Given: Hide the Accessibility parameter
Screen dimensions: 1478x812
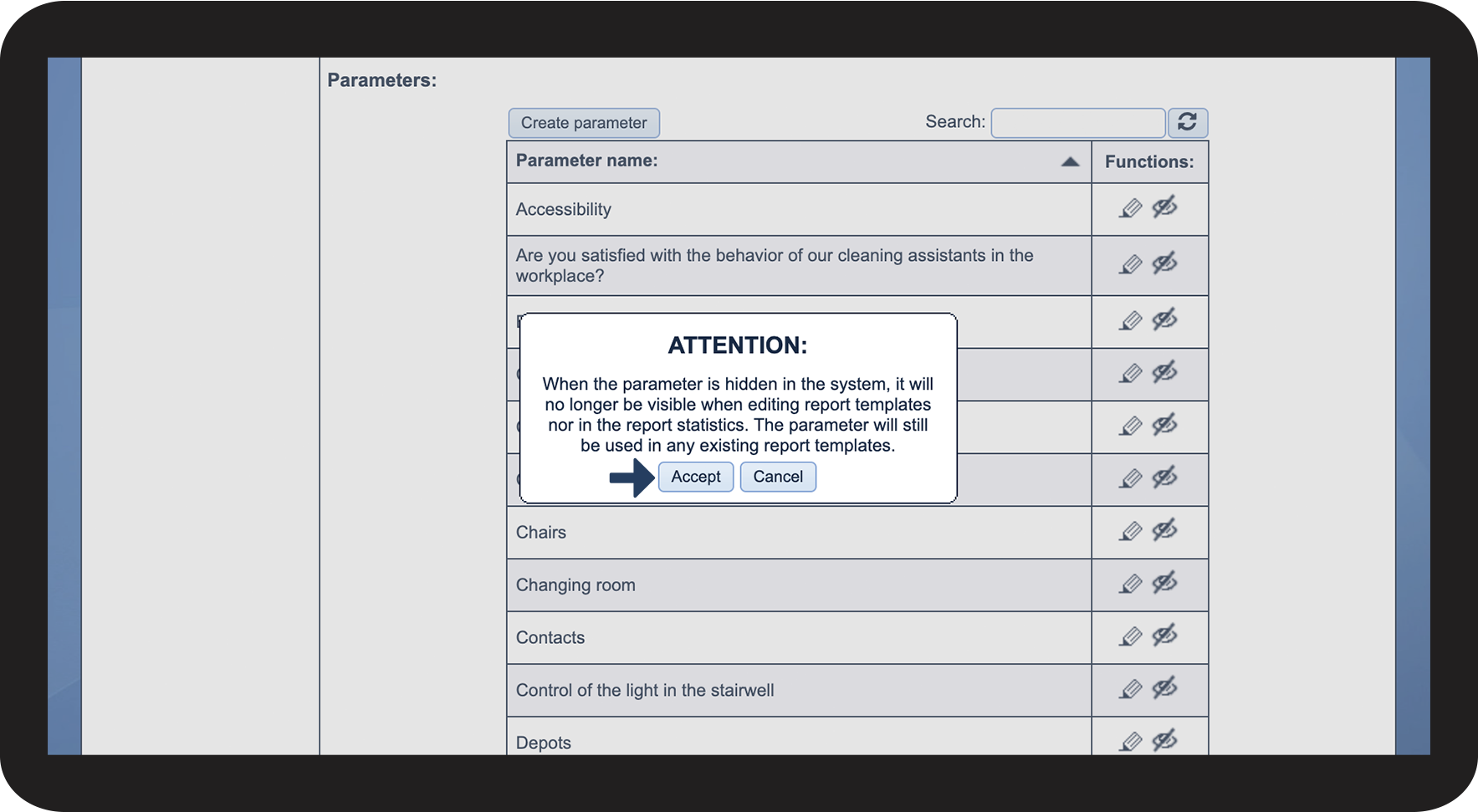Looking at the screenshot, I should pyautogui.click(x=1164, y=207).
